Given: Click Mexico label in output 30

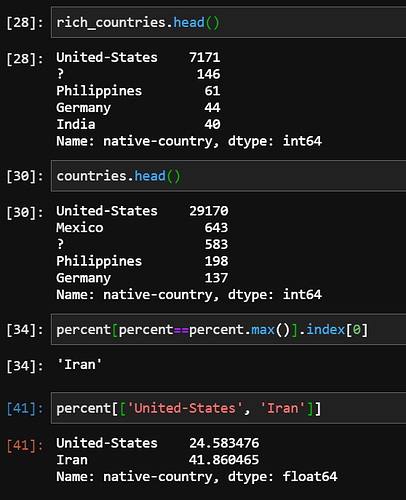Looking at the screenshot, I should click(80, 228).
